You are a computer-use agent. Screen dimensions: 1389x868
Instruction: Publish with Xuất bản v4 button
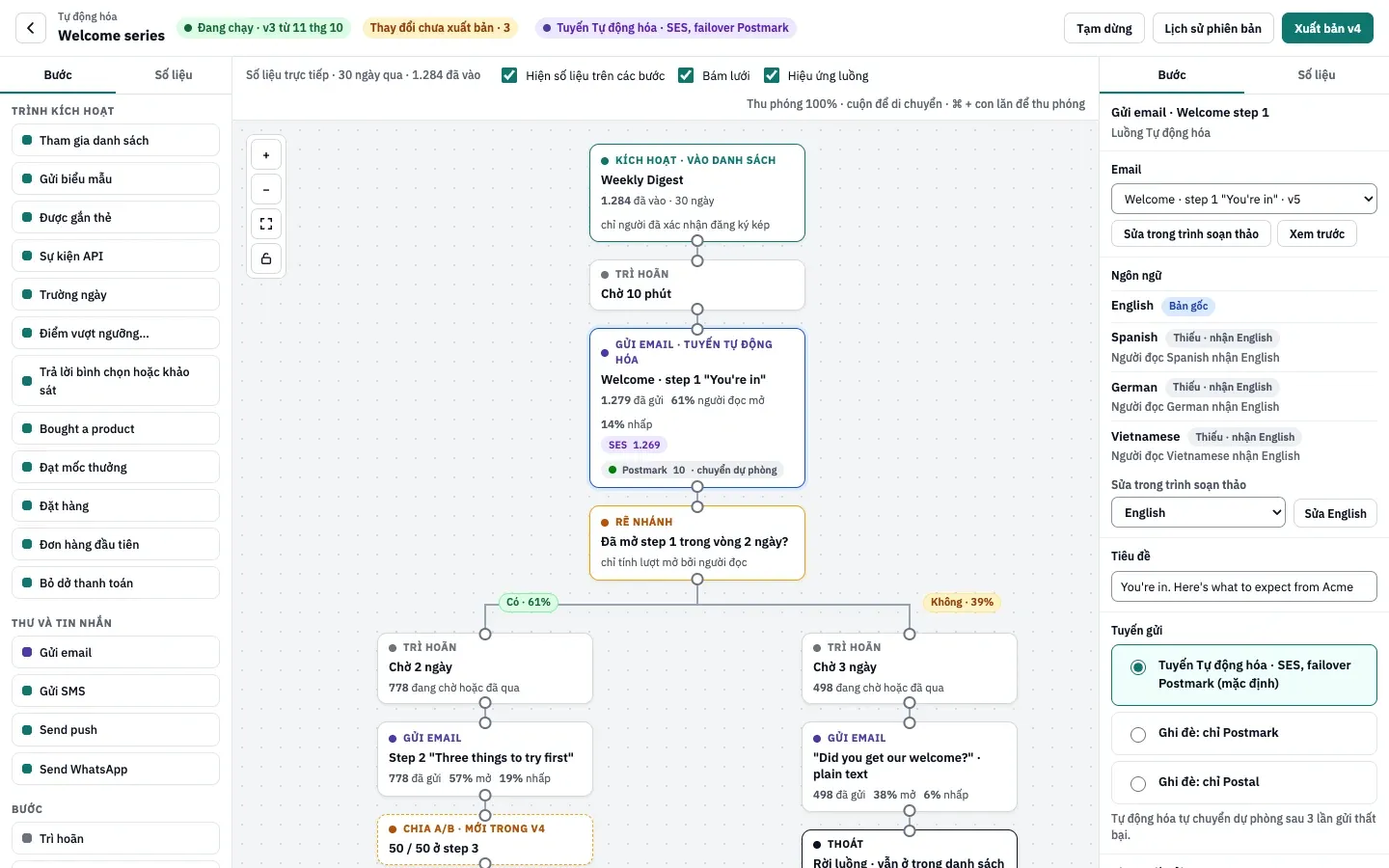coord(1327,28)
